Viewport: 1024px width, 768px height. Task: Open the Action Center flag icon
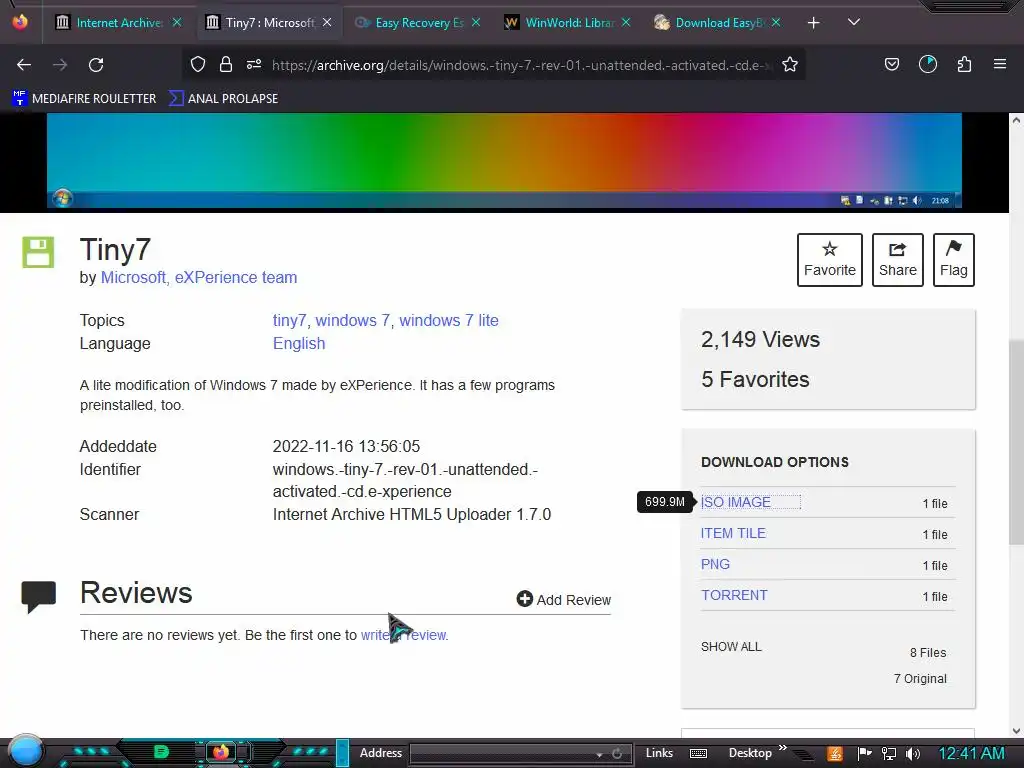865,754
